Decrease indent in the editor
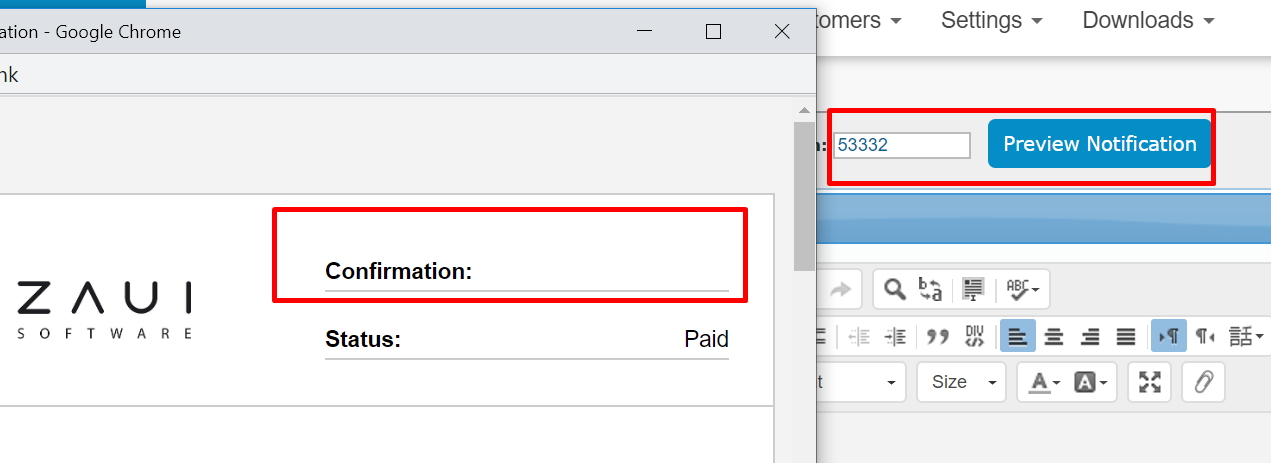Image resolution: width=1271 pixels, height=463 pixels. coord(859,336)
